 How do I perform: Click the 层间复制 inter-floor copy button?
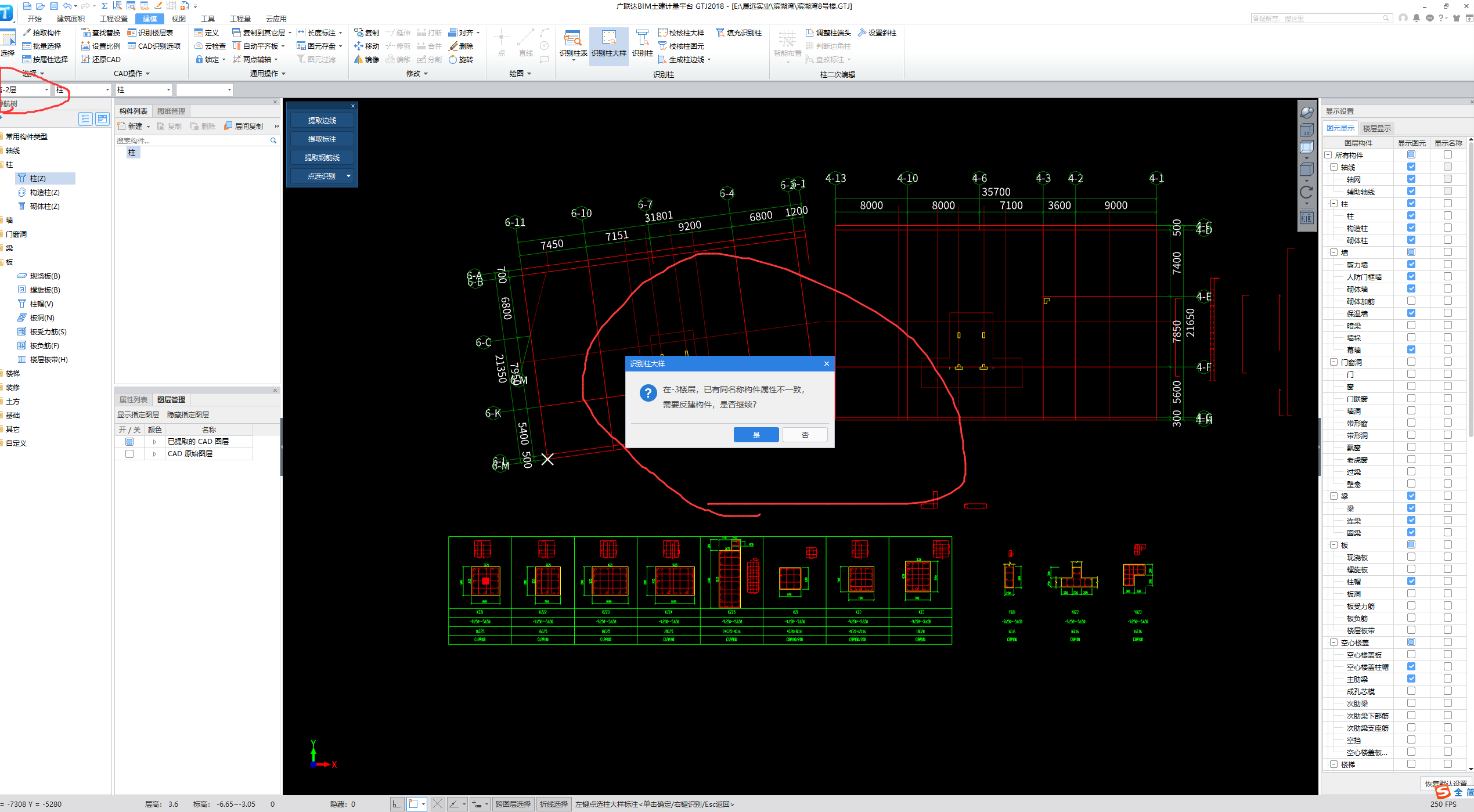[x=244, y=126]
